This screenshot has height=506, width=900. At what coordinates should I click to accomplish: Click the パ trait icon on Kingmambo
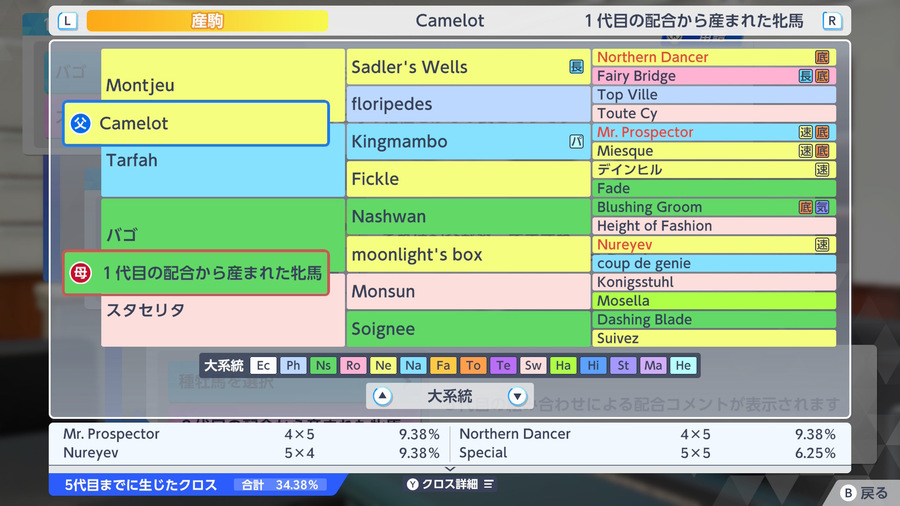click(576, 141)
